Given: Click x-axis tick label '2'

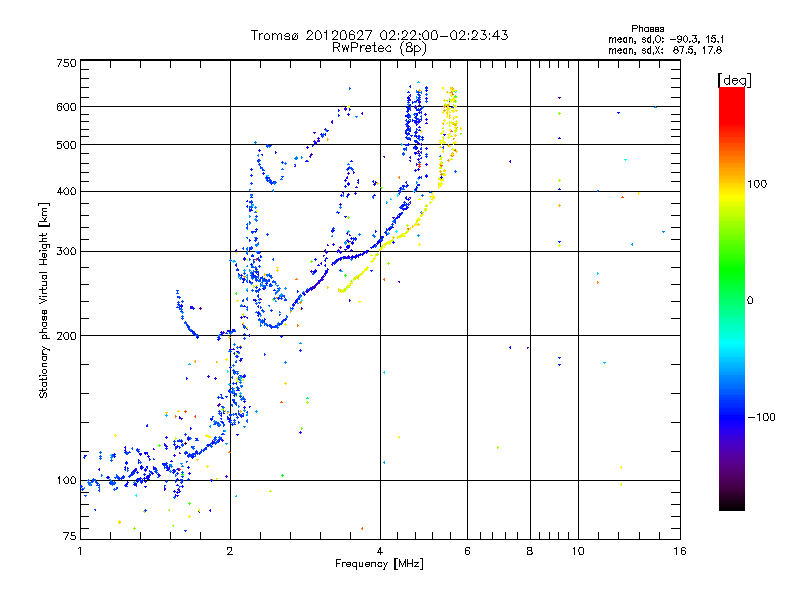Looking at the screenshot, I should (230, 551).
